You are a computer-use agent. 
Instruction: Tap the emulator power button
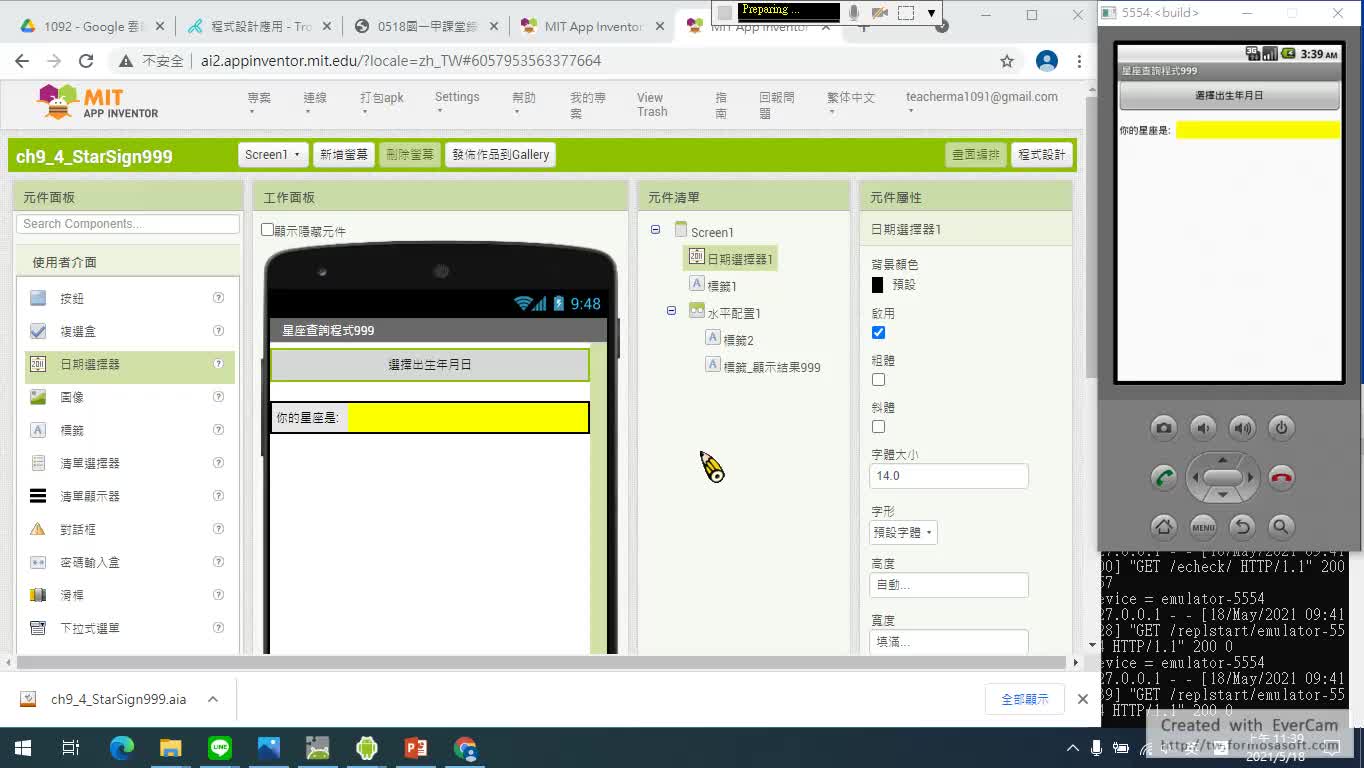click(x=1281, y=428)
